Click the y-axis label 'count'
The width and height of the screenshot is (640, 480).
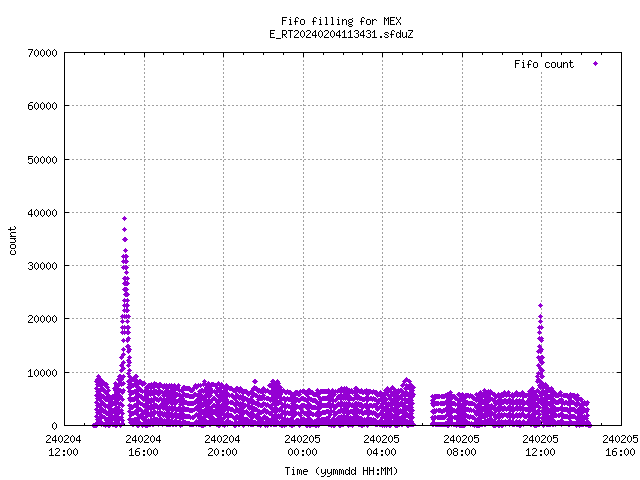(x=13, y=241)
